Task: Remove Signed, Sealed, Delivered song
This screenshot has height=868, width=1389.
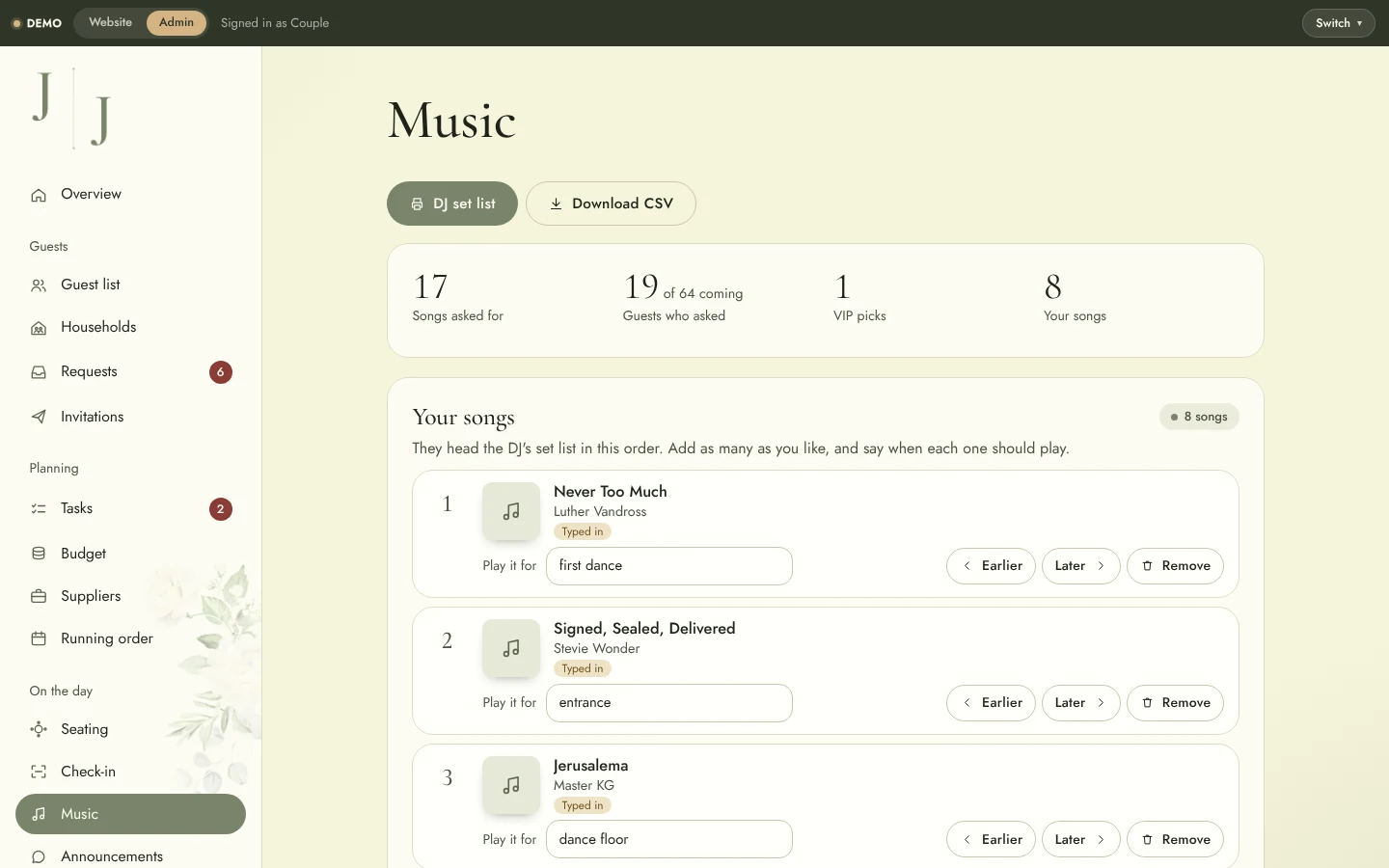Action: pos(1175,703)
